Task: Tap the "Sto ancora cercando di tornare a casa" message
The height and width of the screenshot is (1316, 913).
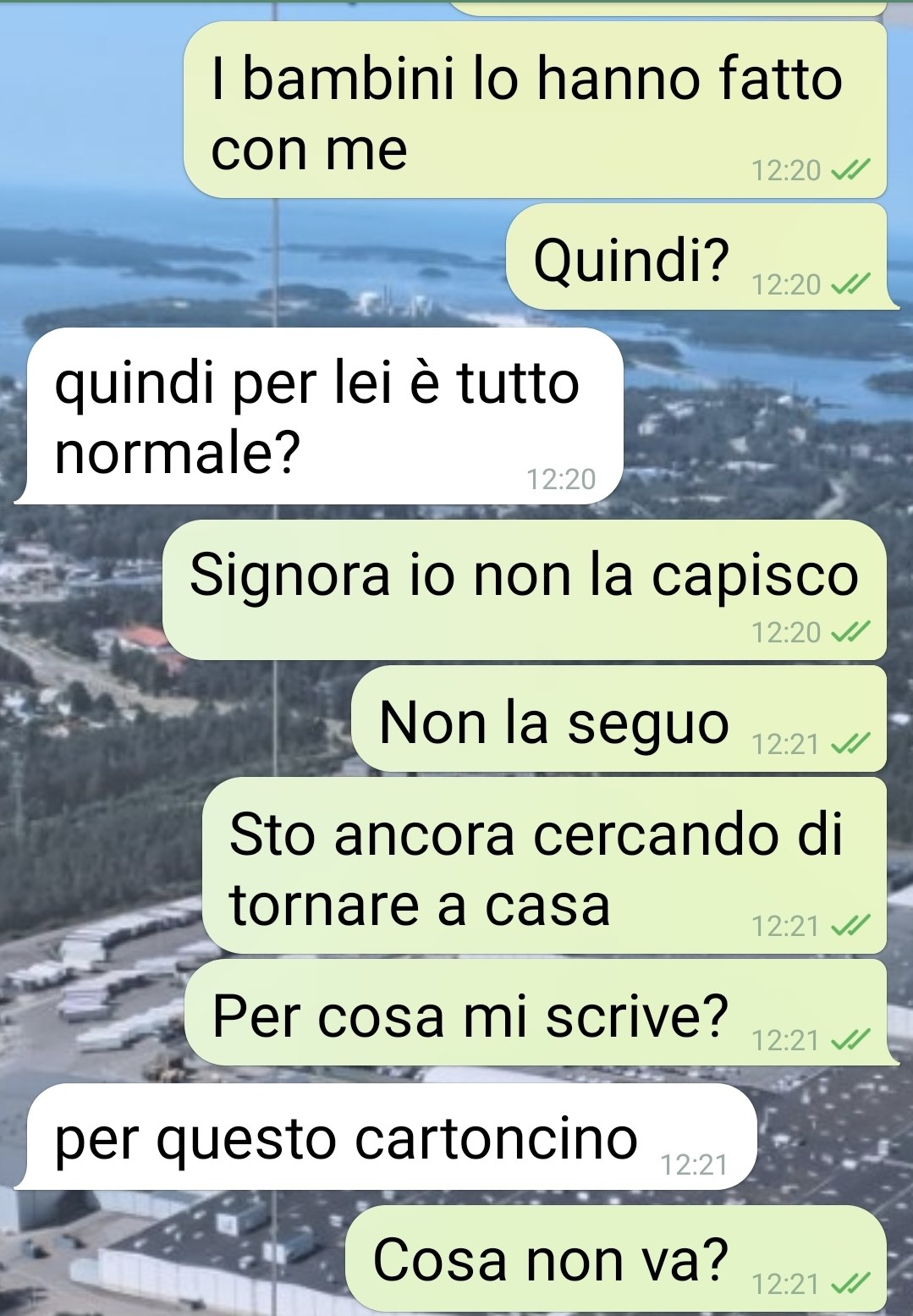Action: click(x=544, y=865)
